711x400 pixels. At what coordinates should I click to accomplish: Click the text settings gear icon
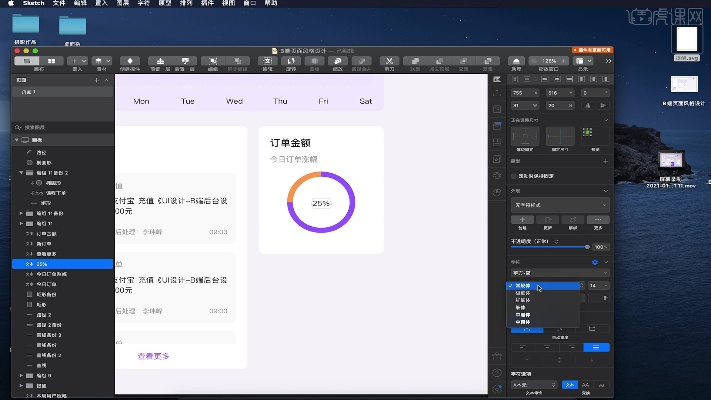tap(595, 261)
